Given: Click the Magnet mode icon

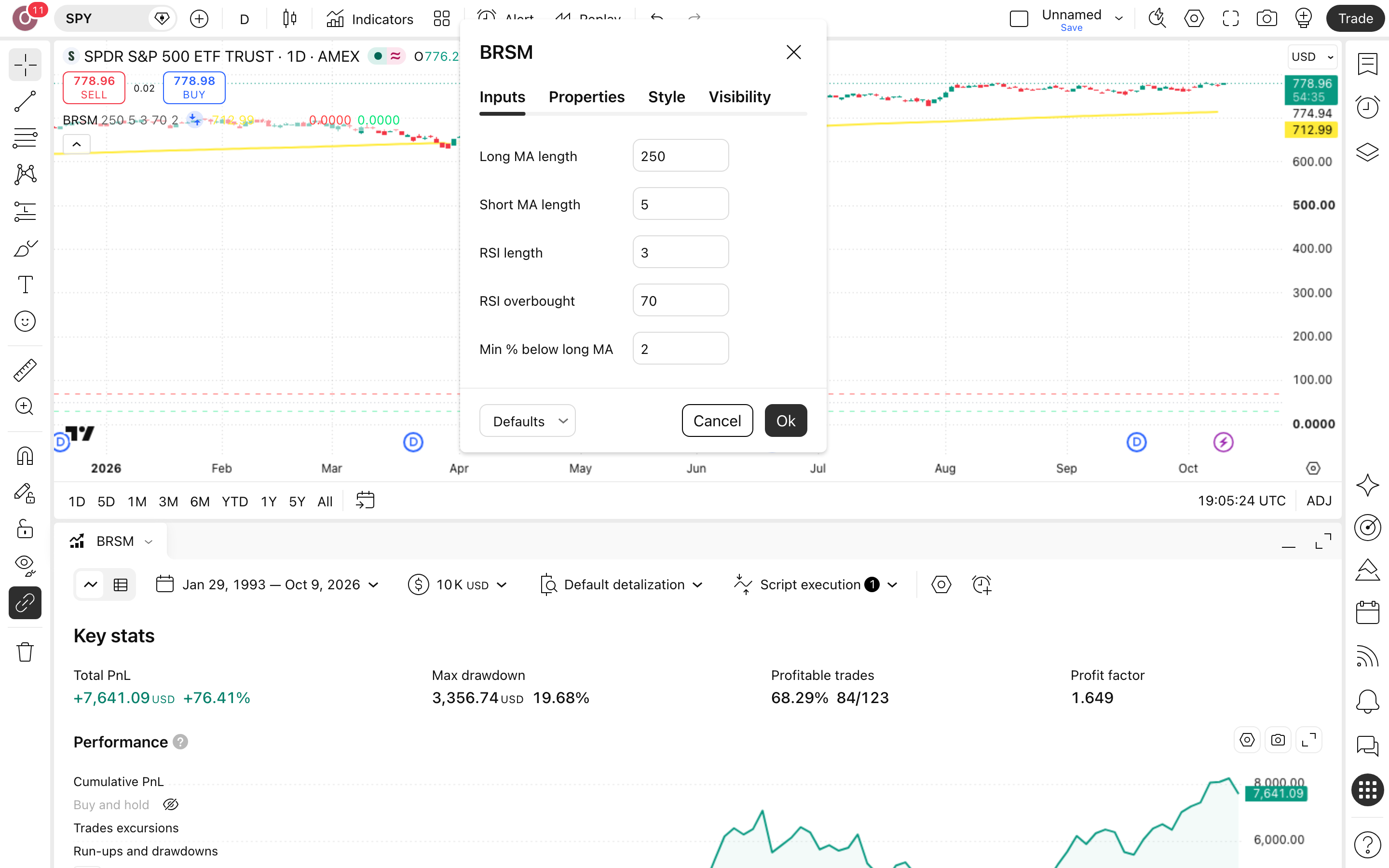Looking at the screenshot, I should click(x=25, y=456).
